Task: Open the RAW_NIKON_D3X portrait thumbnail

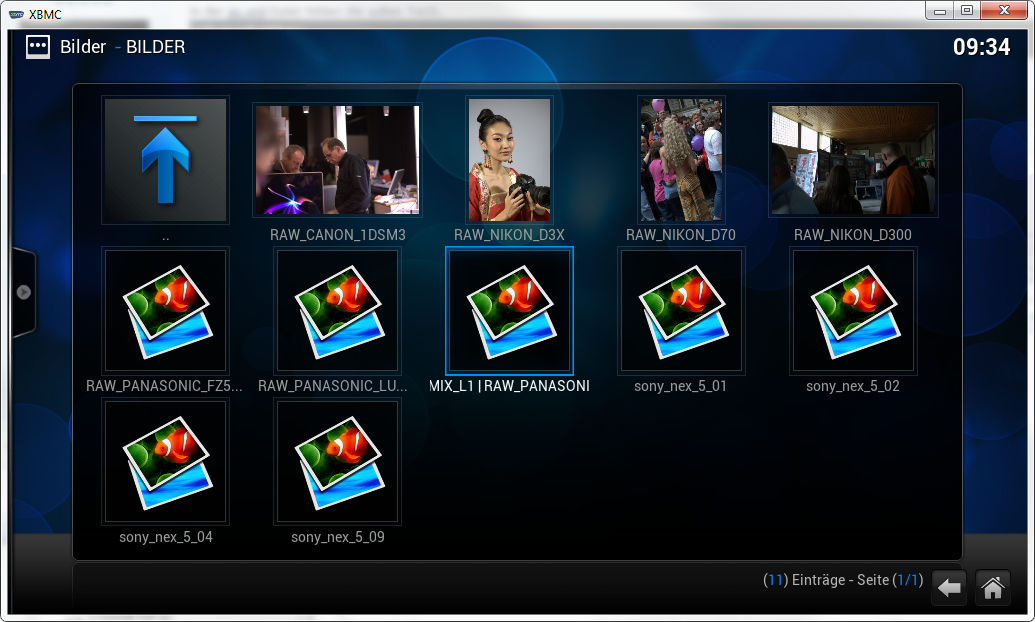Action: (509, 160)
